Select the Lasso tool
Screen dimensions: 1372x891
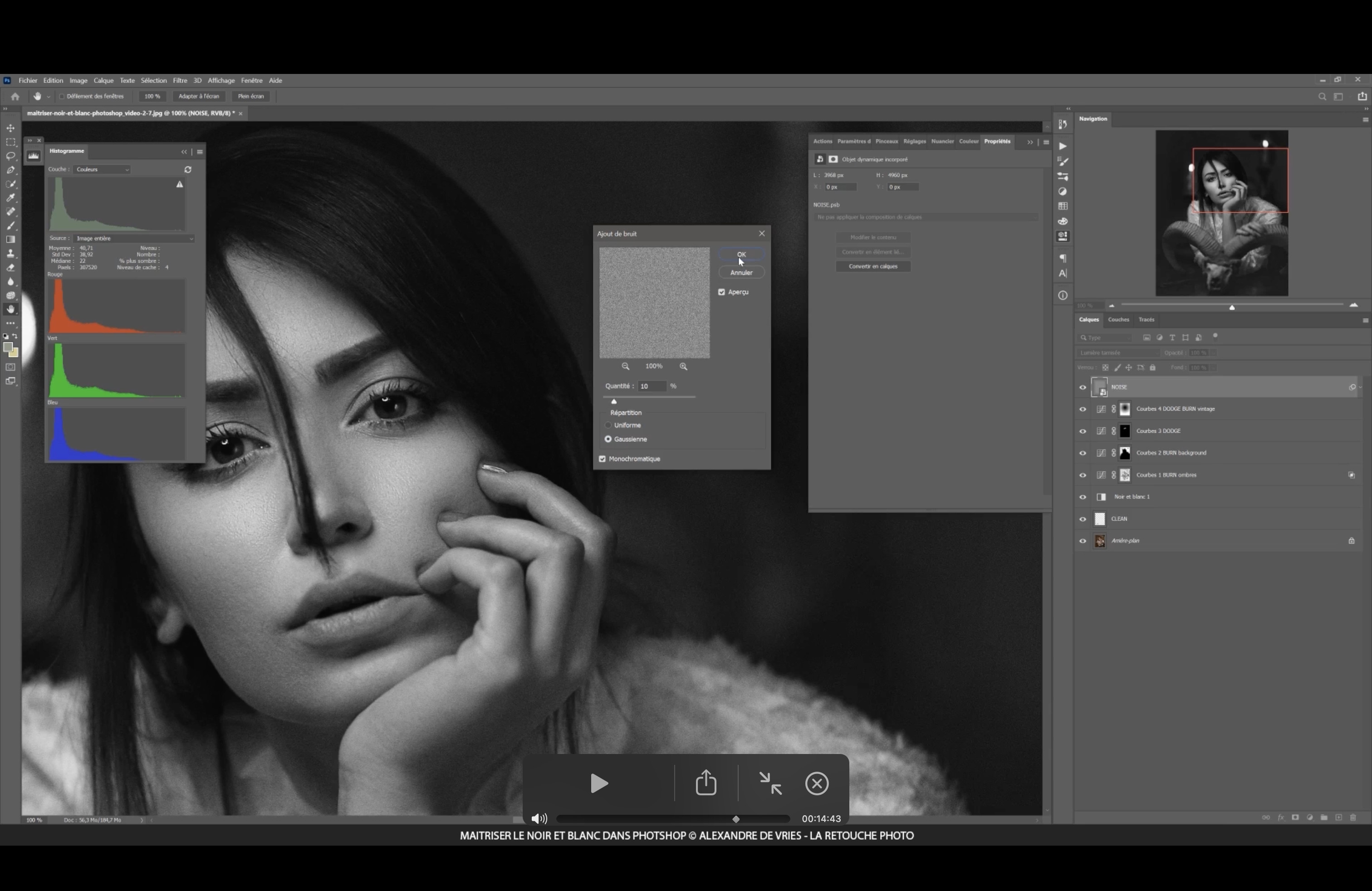point(10,156)
